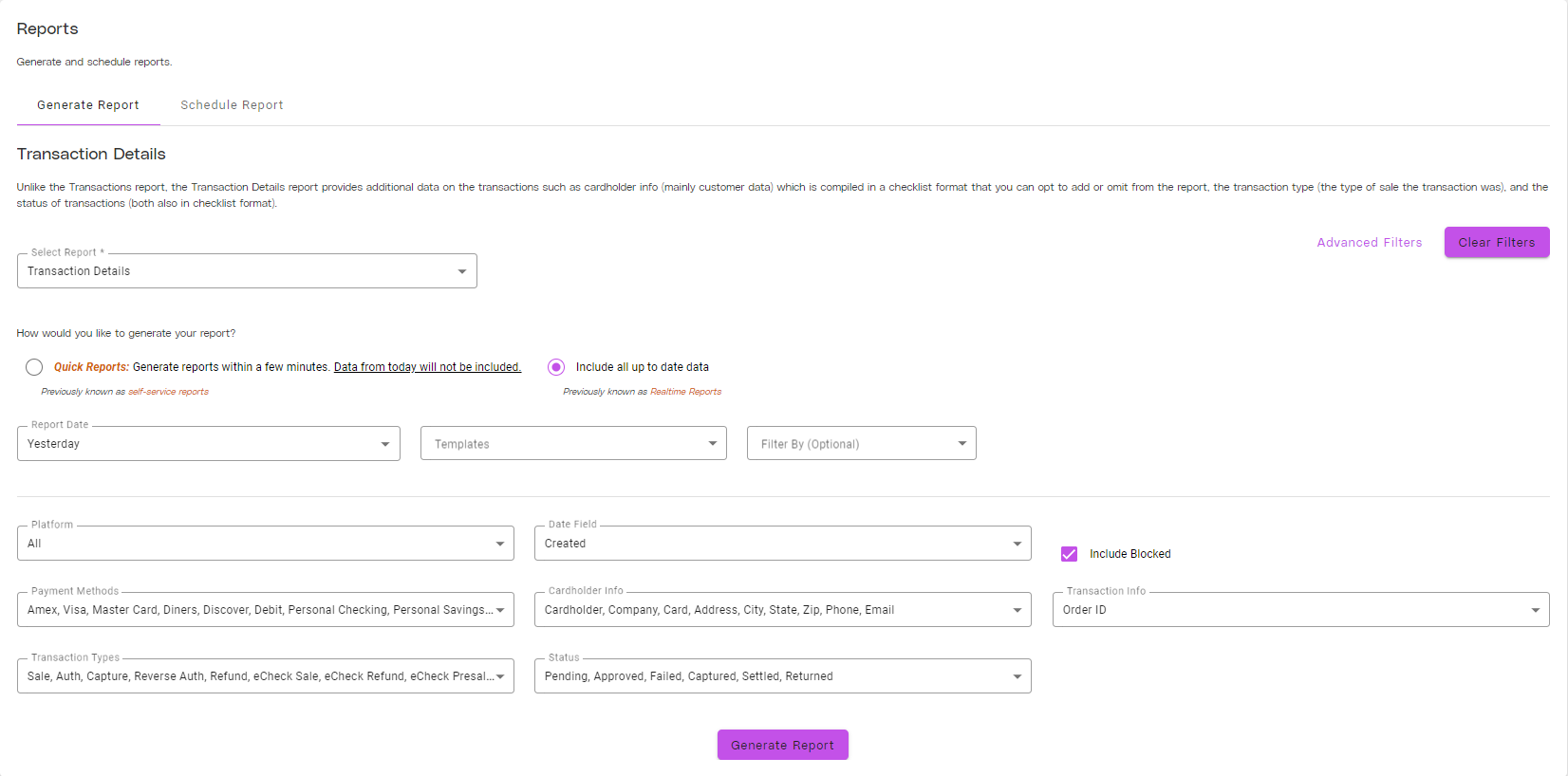The width and height of the screenshot is (1568, 776).
Task: Open the Select Report dropdown
Action: [x=247, y=271]
